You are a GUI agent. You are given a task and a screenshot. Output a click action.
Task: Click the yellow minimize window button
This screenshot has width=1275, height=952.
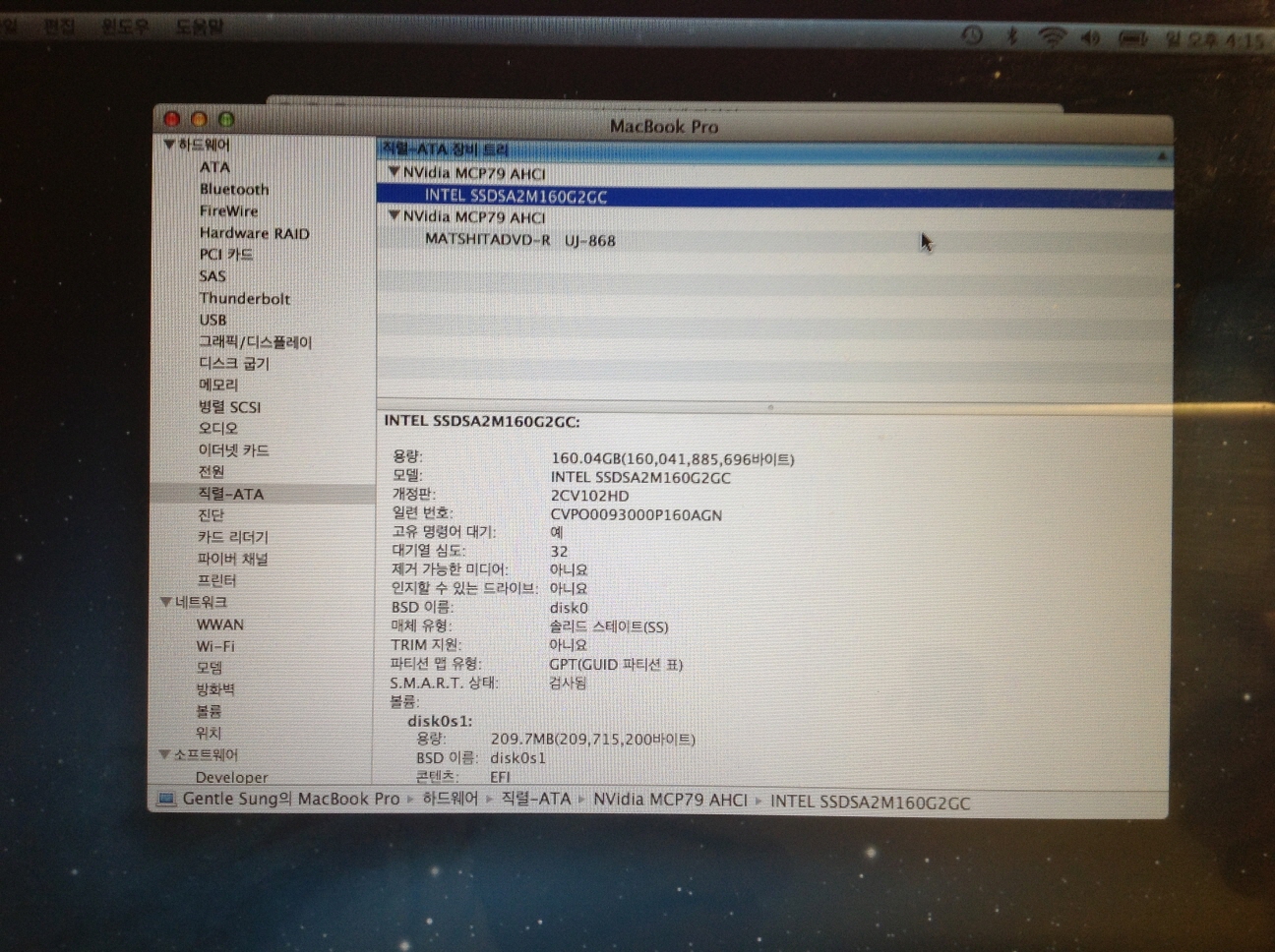(199, 119)
